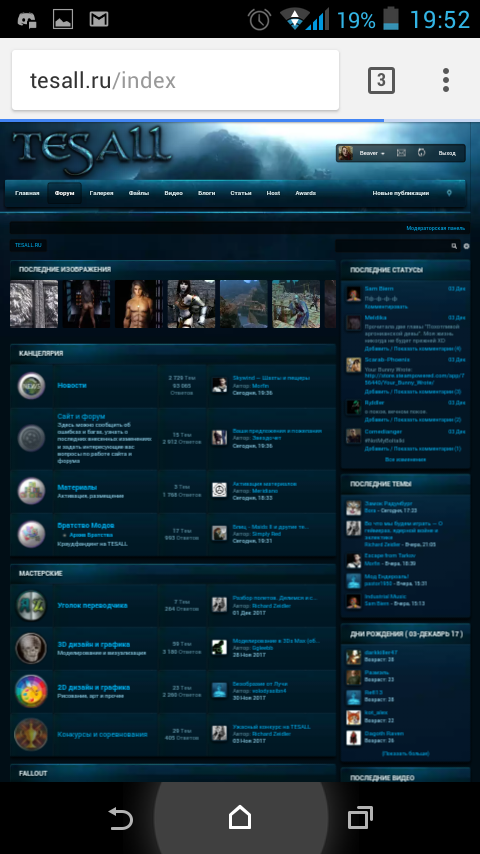480x854 pixels.
Task: Tap the Discord notification icon in status bar
Action: tap(27, 20)
